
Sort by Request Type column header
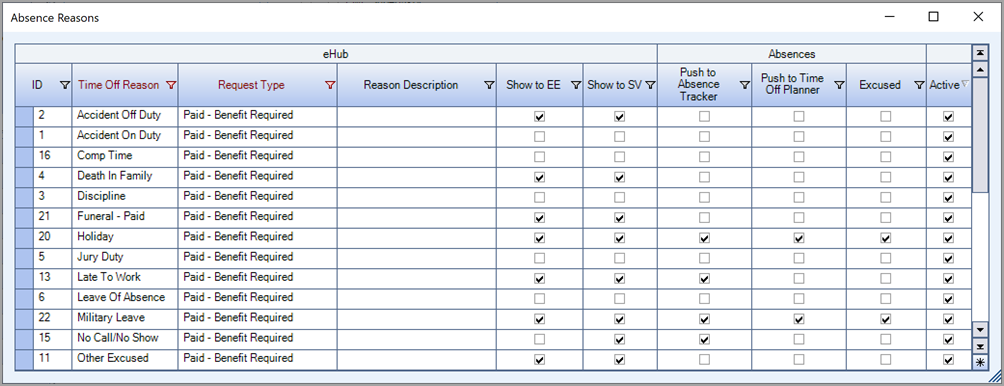tap(251, 84)
